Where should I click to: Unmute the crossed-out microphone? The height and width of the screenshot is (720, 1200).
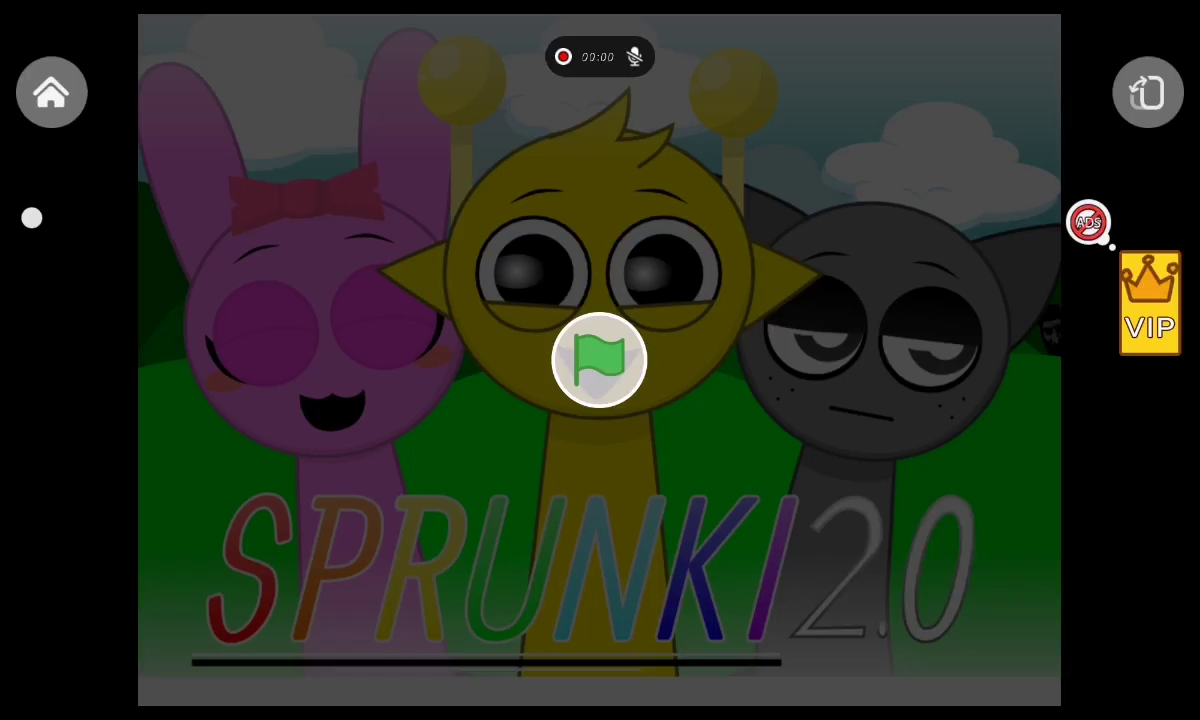pyautogui.click(x=634, y=57)
